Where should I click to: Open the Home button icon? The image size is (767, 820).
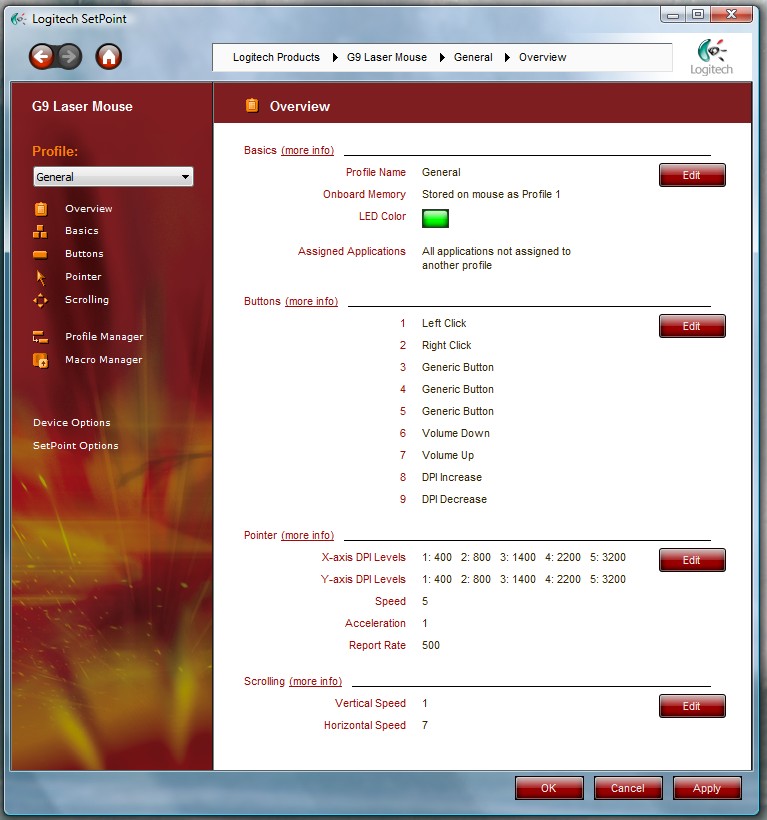click(x=109, y=56)
